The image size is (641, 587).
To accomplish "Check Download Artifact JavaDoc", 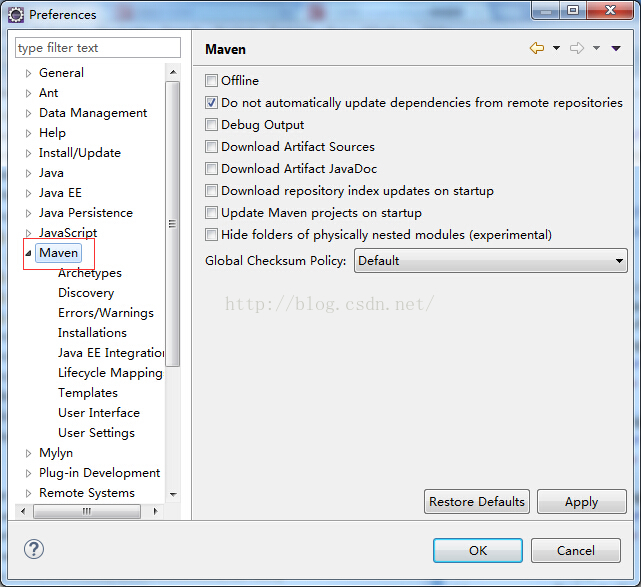I will [211, 168].
